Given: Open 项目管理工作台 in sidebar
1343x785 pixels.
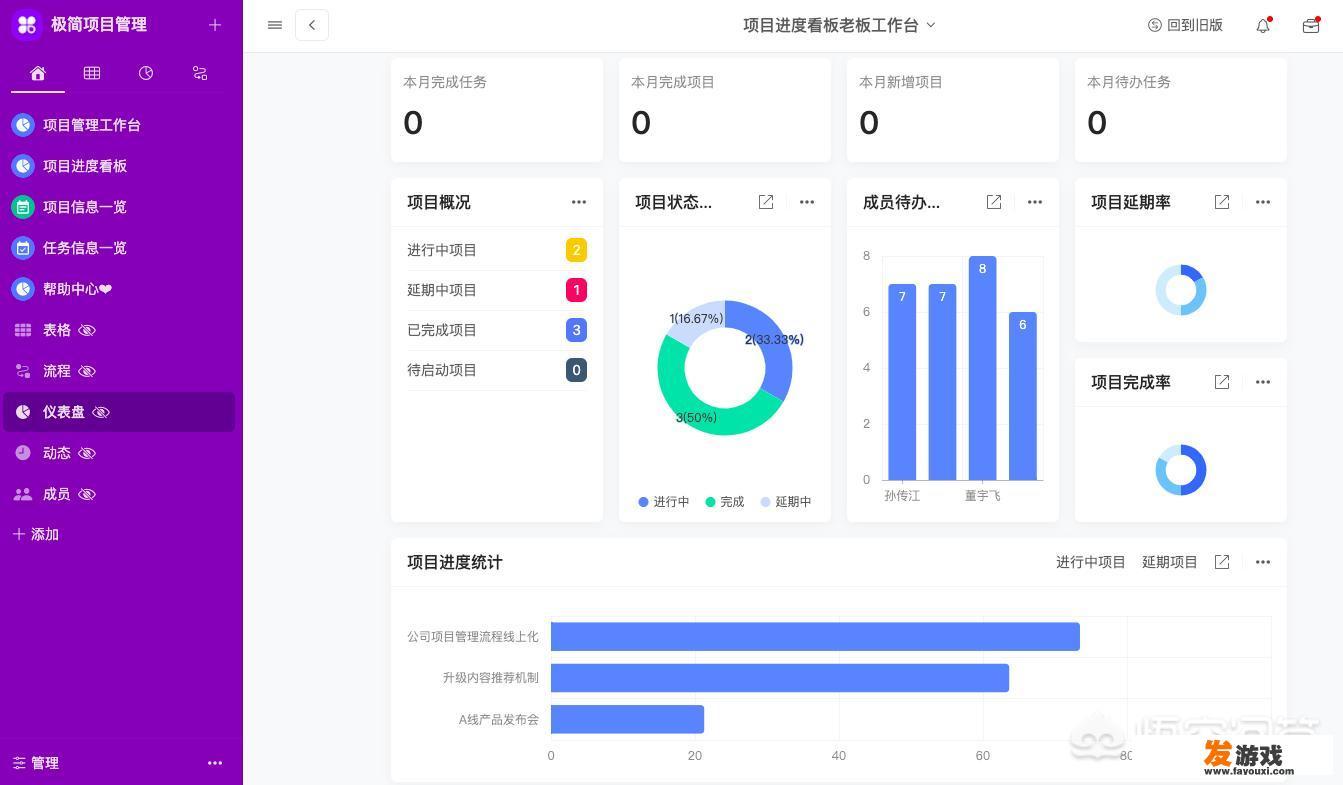Looking at the screenshot, I should pos(119,125).
